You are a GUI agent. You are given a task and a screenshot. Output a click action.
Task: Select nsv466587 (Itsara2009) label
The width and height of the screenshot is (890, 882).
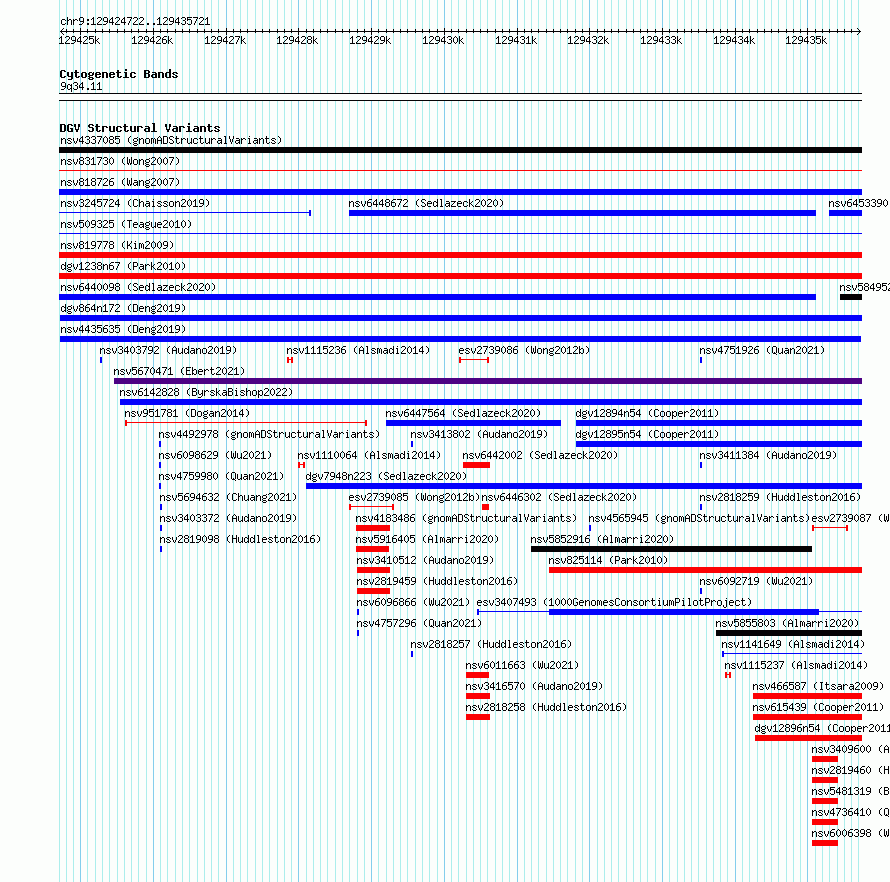point(818,686)
